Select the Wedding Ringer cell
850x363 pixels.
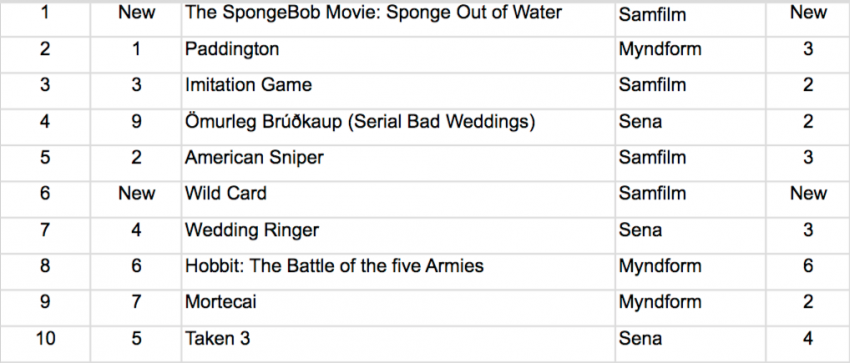398,236
